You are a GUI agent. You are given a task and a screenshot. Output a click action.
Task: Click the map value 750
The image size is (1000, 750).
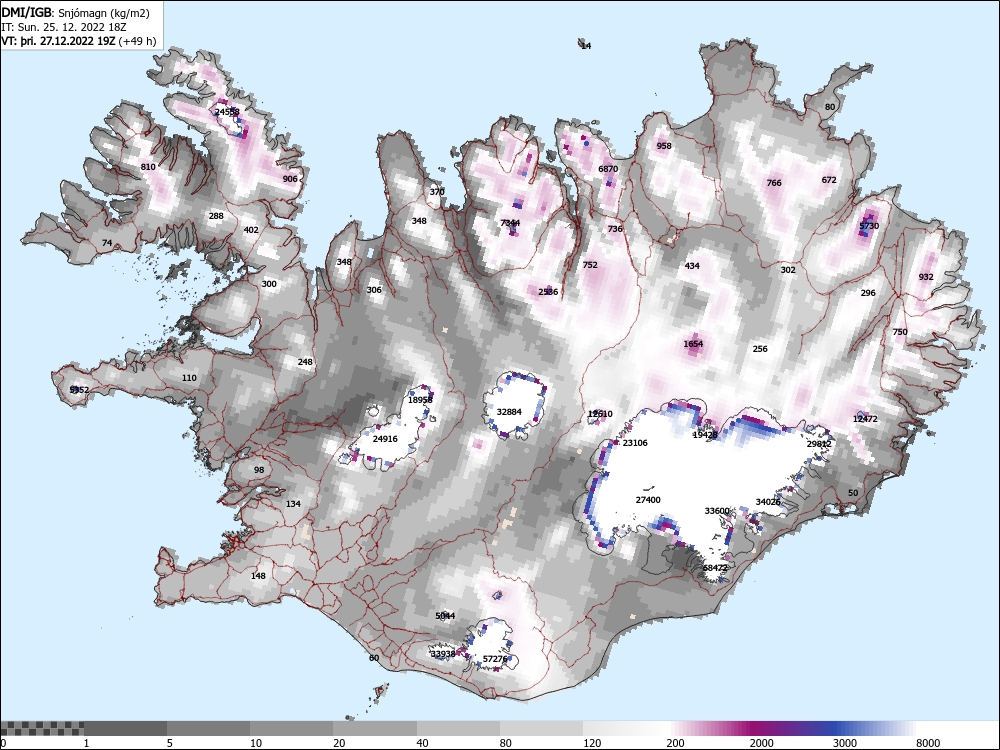[x=900, y=332]
